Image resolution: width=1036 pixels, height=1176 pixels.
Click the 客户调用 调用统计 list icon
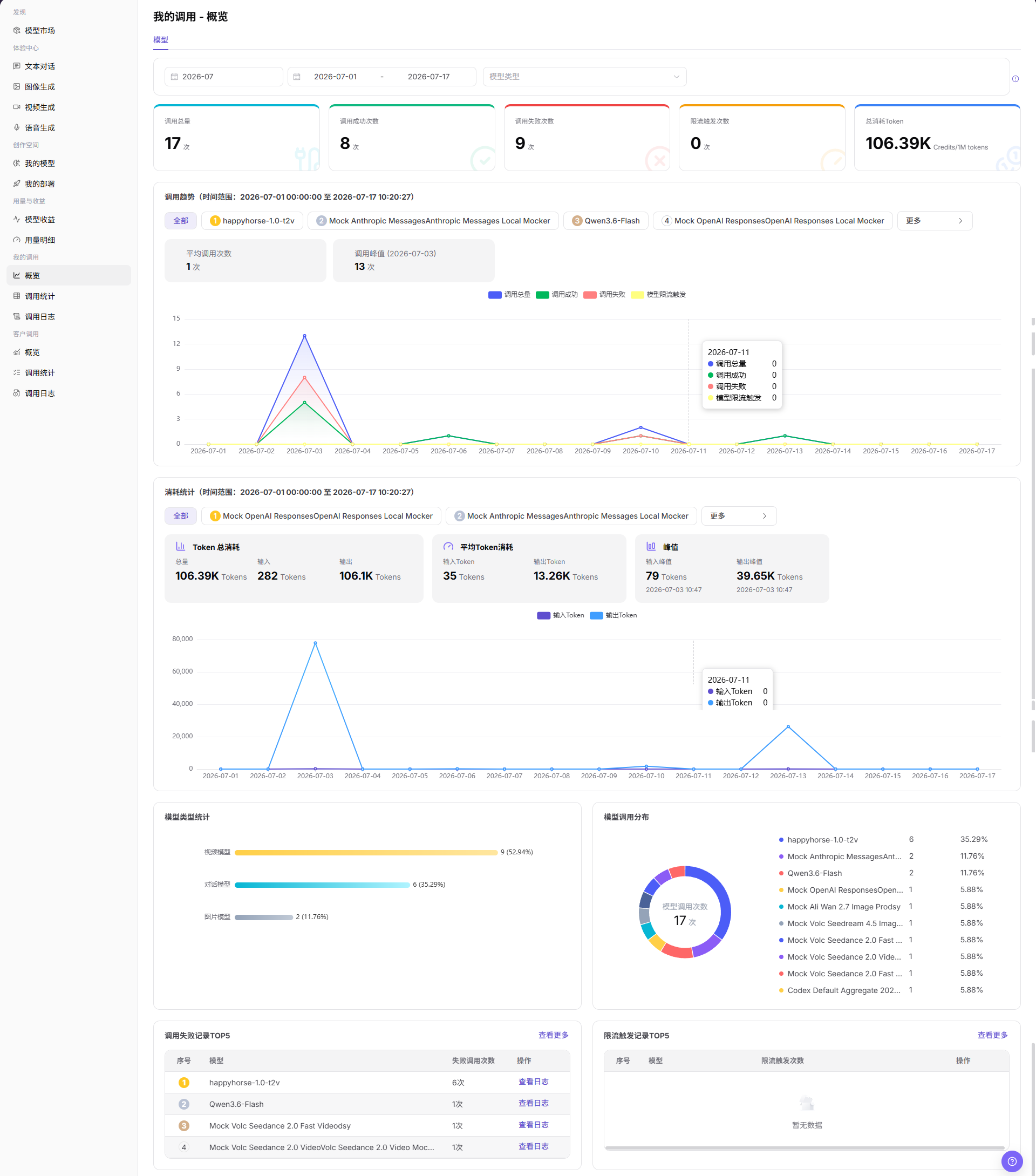(x=17, y=373)
